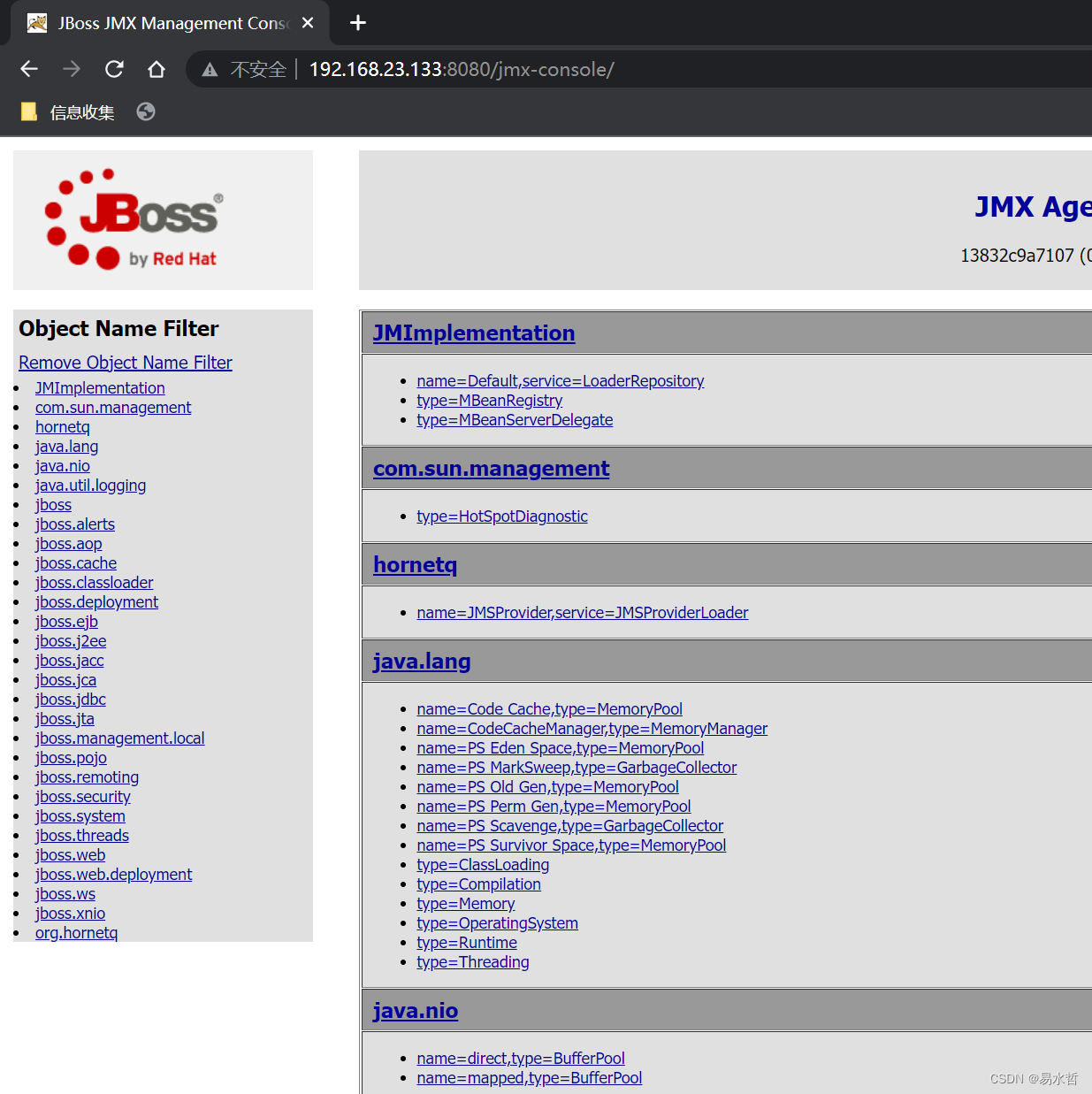This screenshot has width=1092, height=1094.
Task: Select jboss.jca filter
Action: pyautogui.click(x=66, y=680)
